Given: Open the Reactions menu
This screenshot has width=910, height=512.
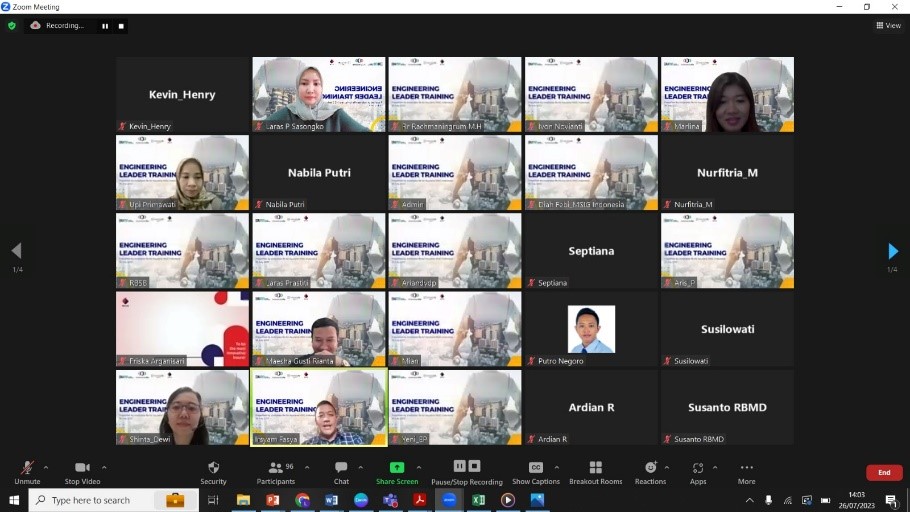Looking at the screenshot, I should (651, 473).
